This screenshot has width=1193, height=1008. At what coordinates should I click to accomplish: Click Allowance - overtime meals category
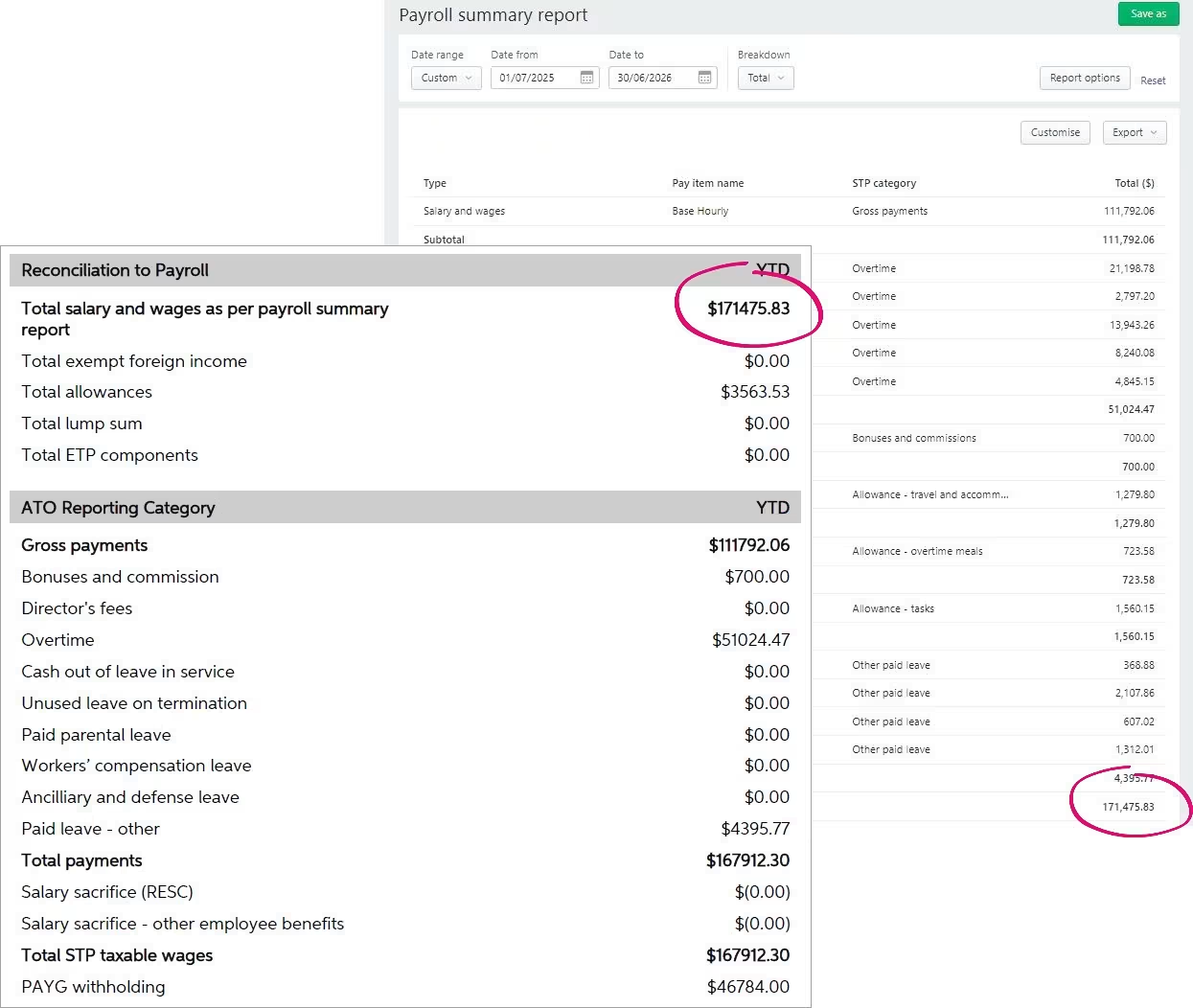coord(917,551)
